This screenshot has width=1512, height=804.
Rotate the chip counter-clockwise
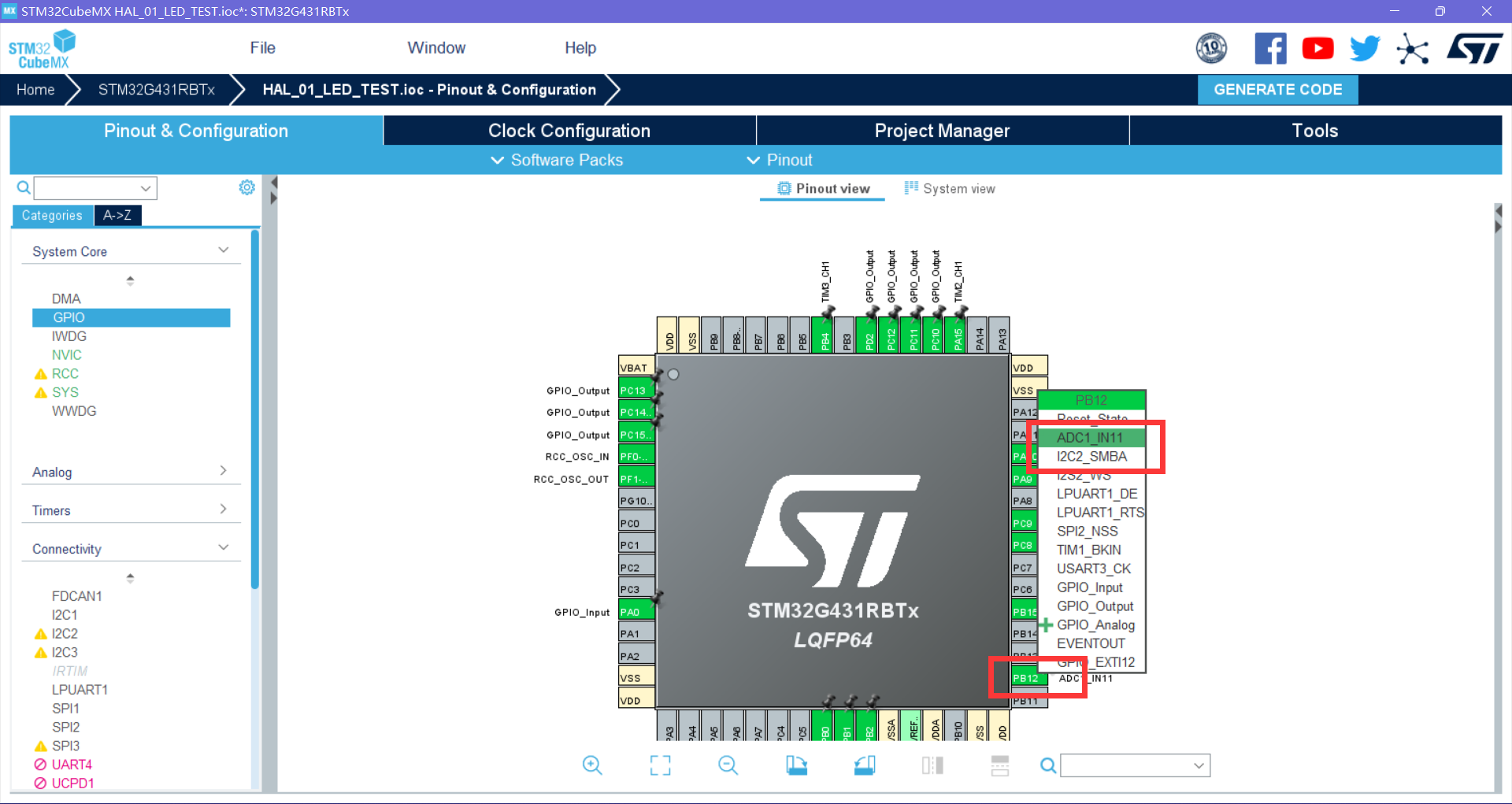(x=864, y=765)
